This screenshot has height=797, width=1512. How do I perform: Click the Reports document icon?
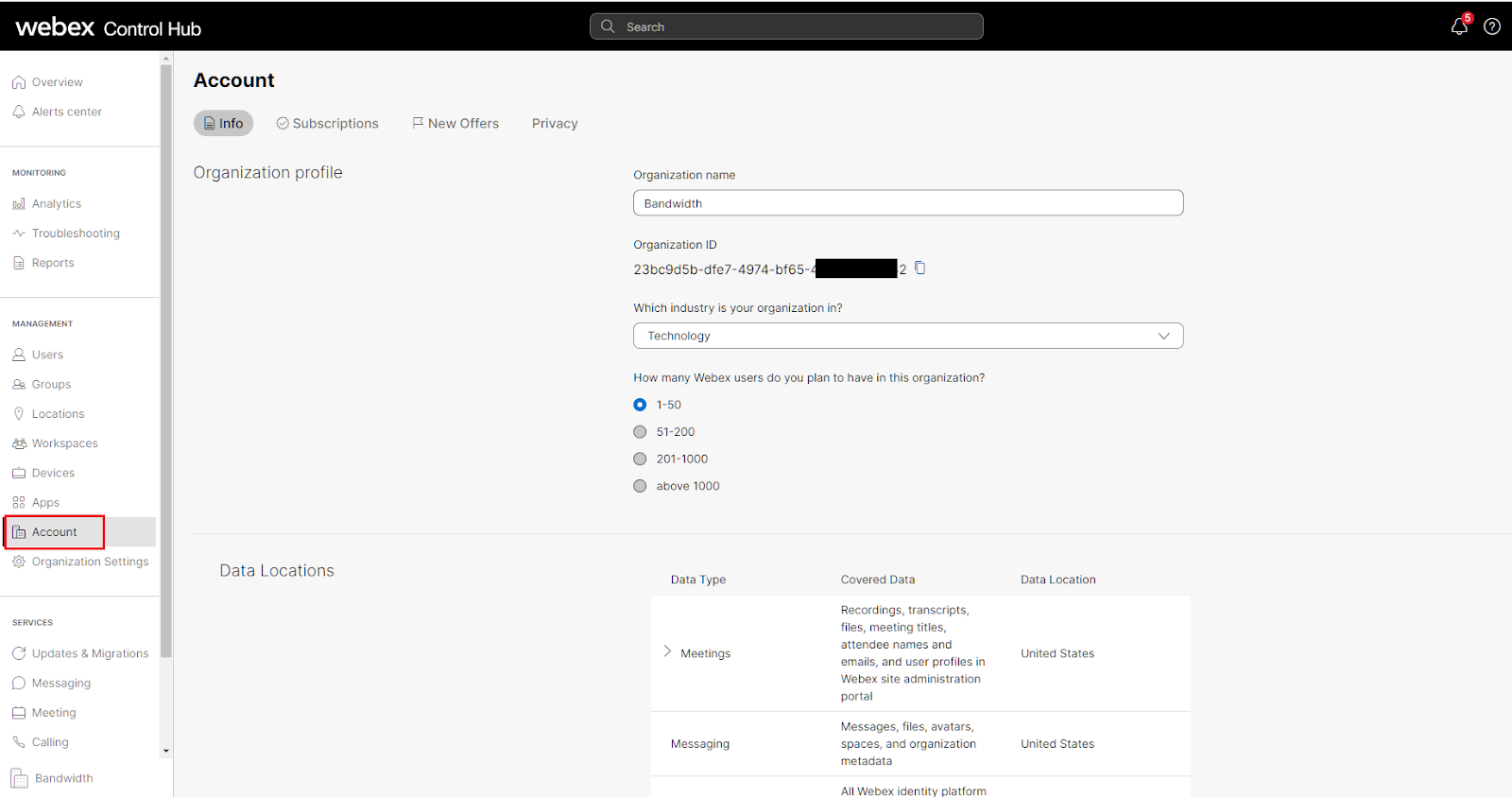point(19,263)
